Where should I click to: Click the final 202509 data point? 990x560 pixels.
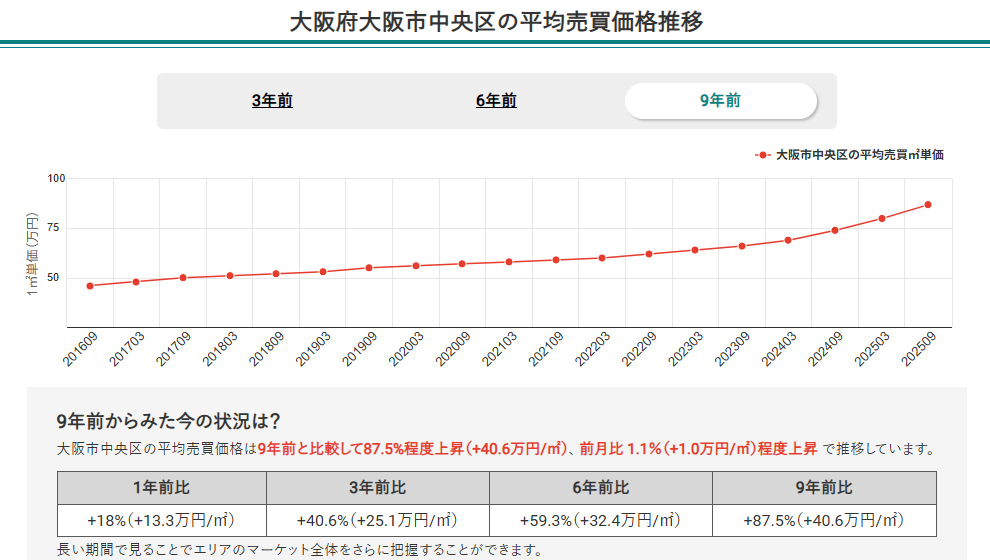pyautogui.click(x=928, y=204)
